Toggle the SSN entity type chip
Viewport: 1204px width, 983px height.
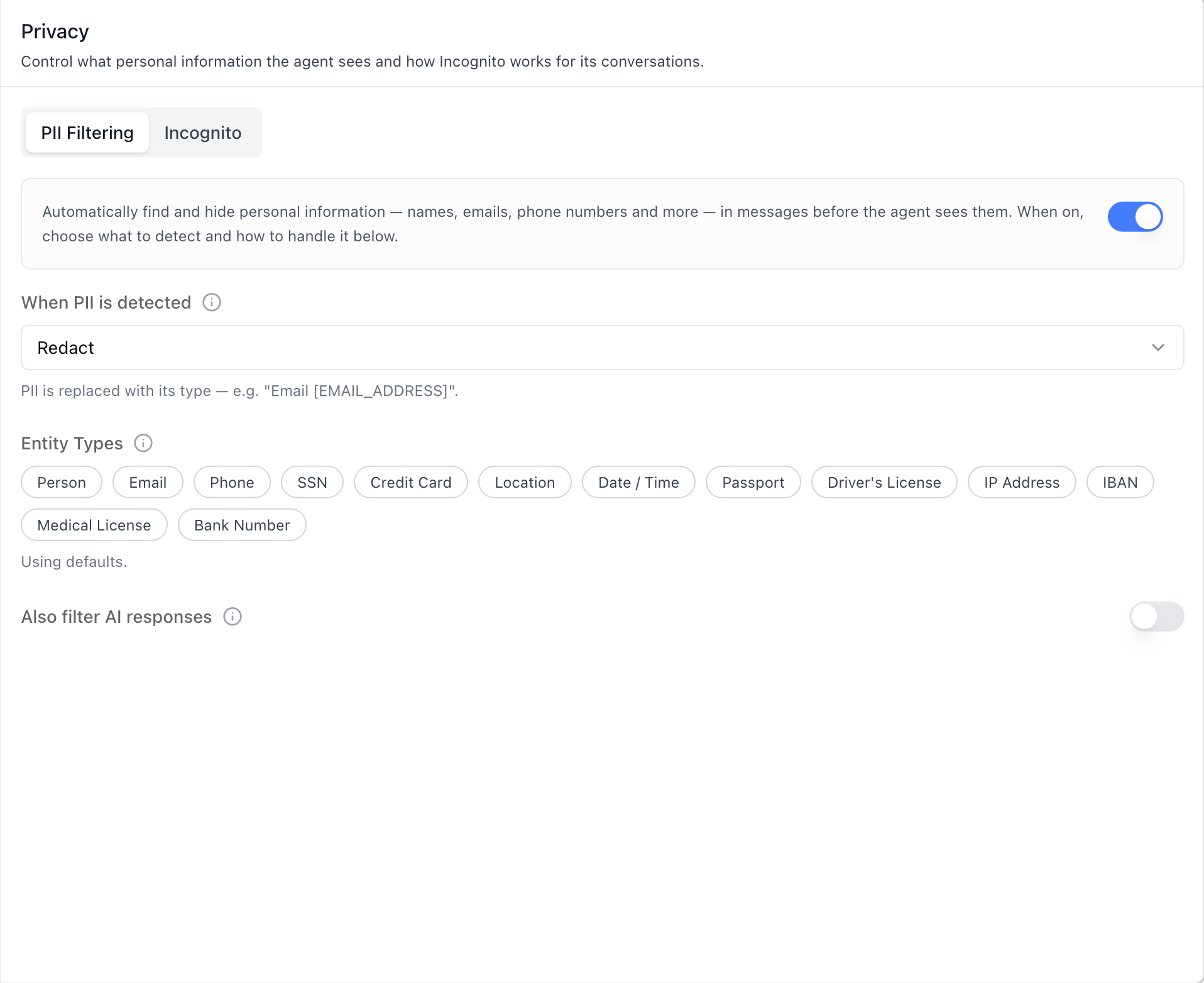pos(312,482)
